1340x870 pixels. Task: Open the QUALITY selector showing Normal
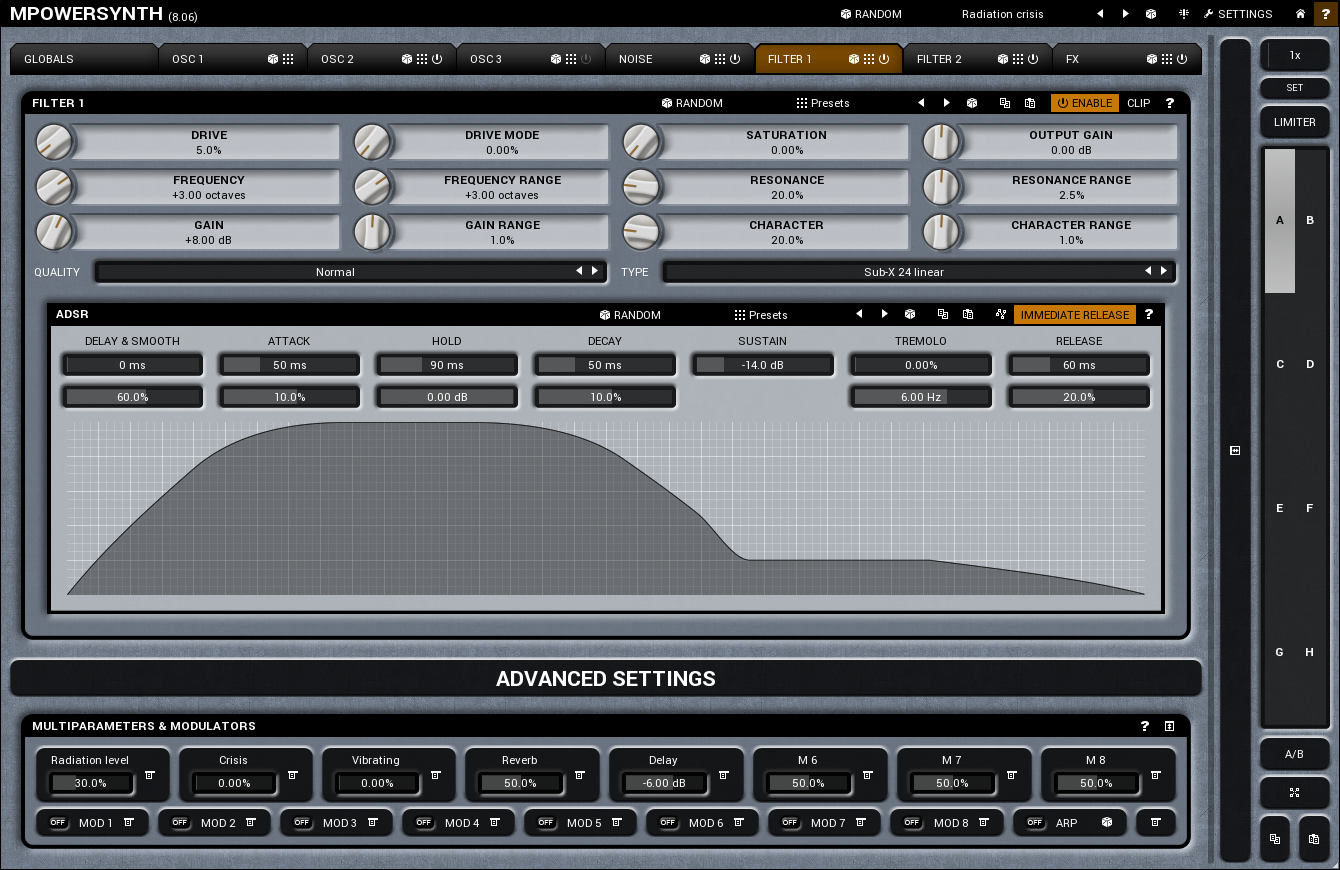coord(335,272)
